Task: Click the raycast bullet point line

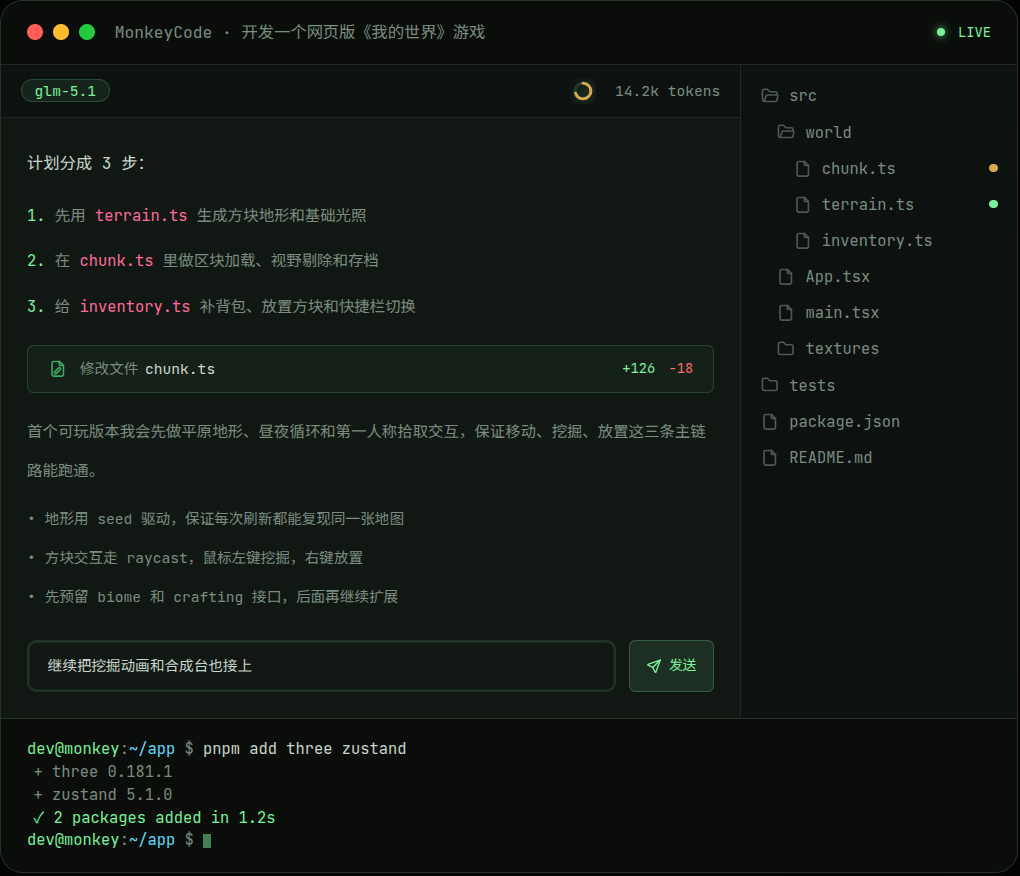Action: point(195,558)
